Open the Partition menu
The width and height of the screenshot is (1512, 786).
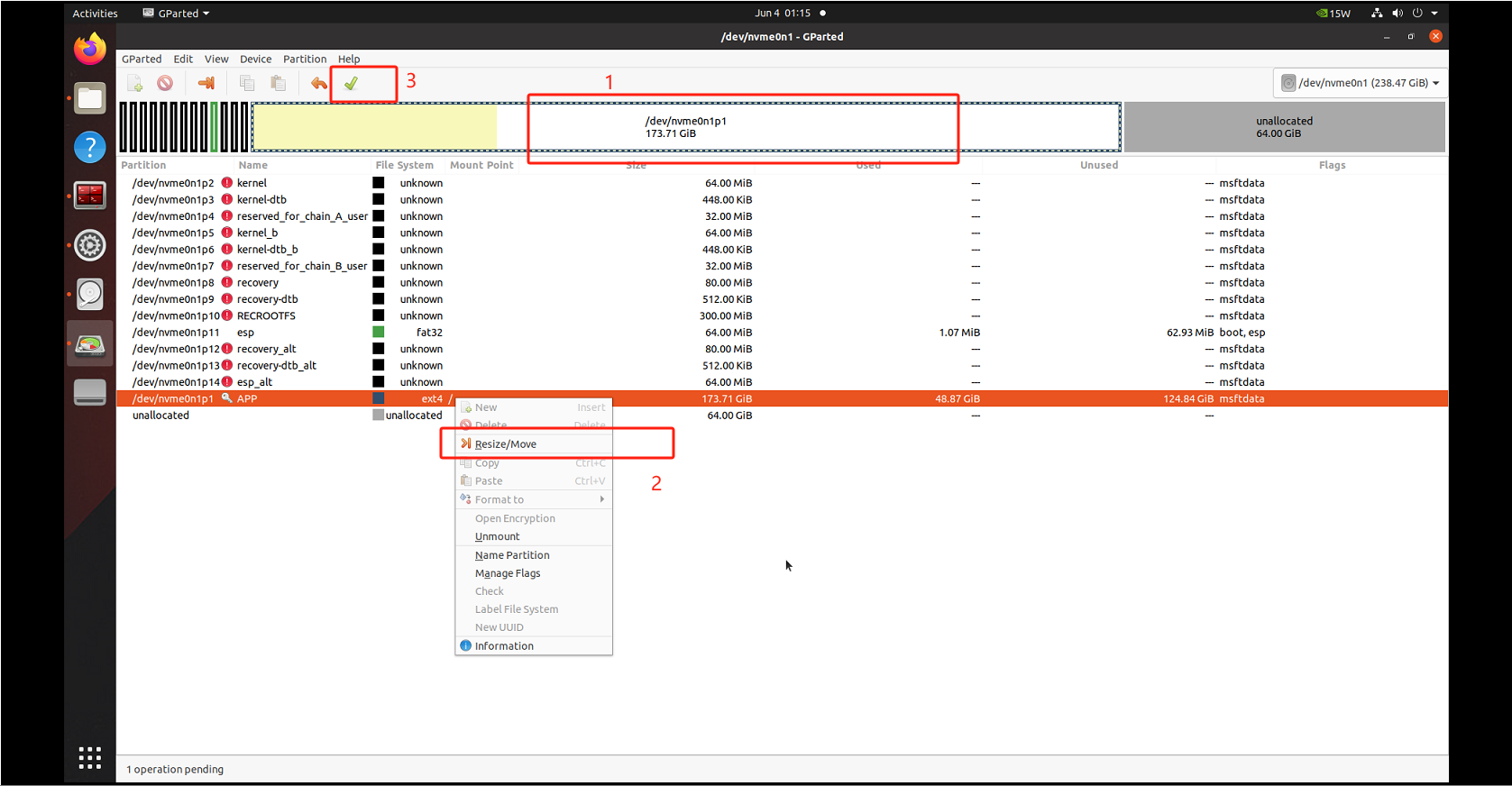[x=305, y=59]
